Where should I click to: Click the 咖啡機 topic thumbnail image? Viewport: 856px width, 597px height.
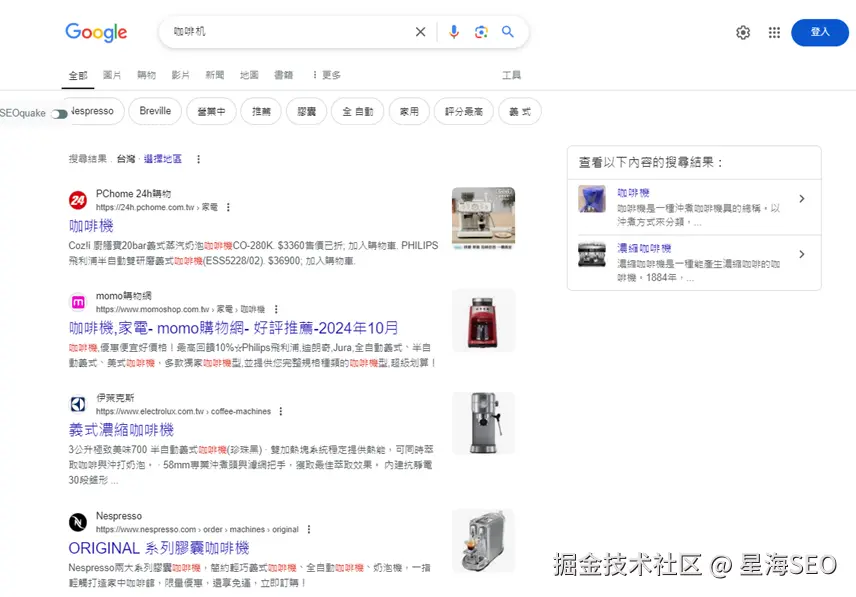point(592,199)
